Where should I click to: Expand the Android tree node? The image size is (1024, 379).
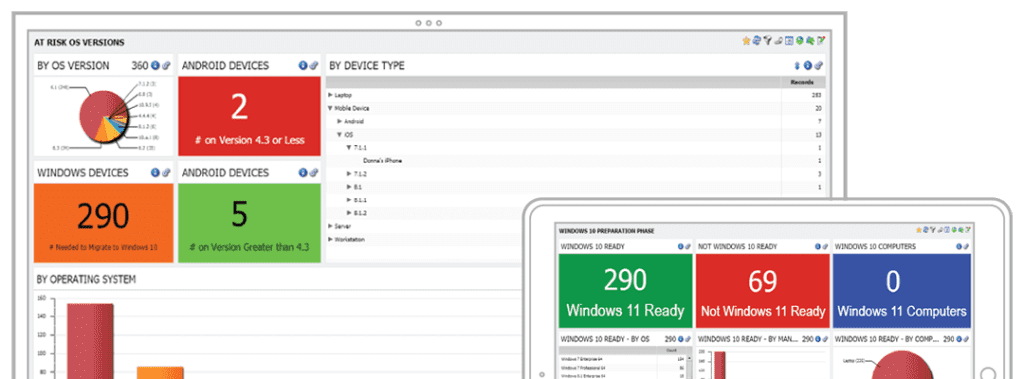340,121
